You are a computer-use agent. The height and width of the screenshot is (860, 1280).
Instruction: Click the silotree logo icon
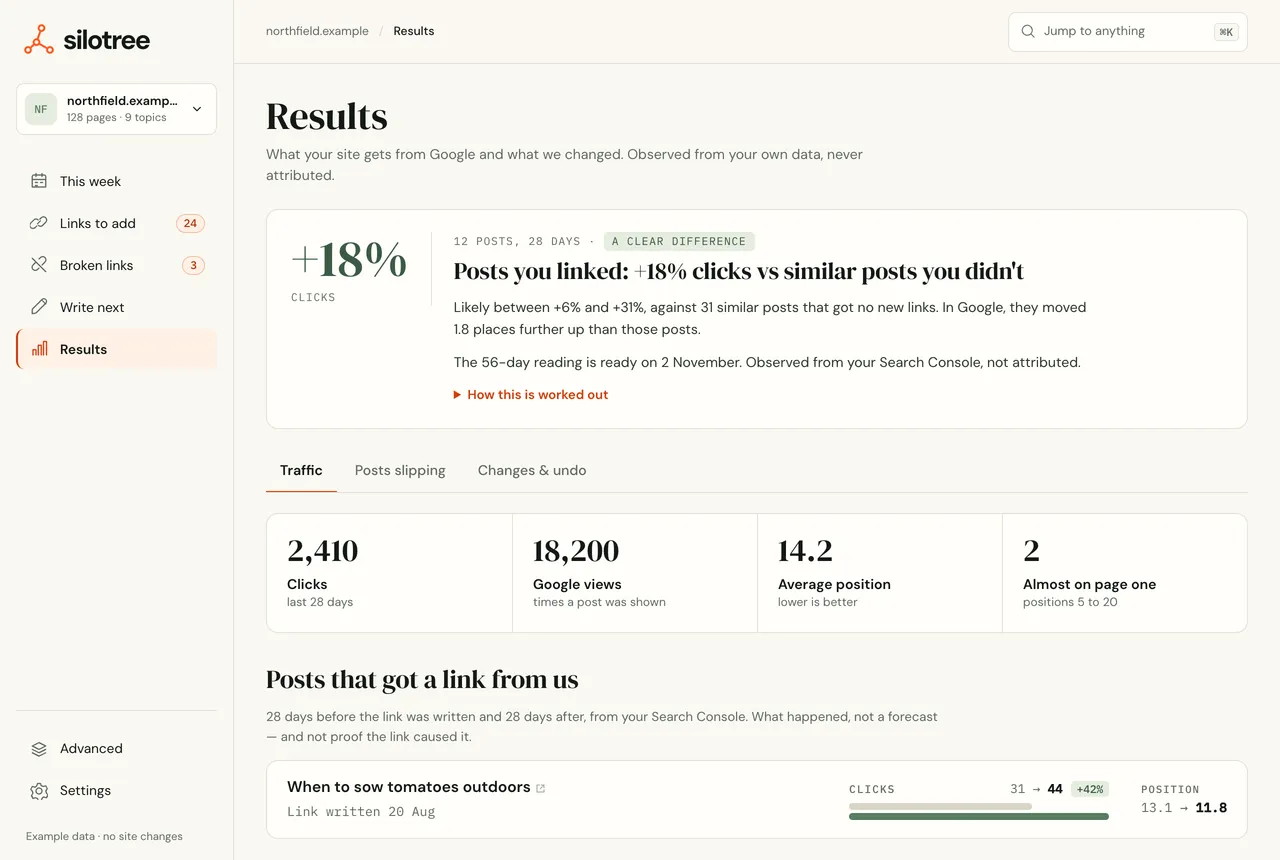pyautogui.click(x=39, y=40)
